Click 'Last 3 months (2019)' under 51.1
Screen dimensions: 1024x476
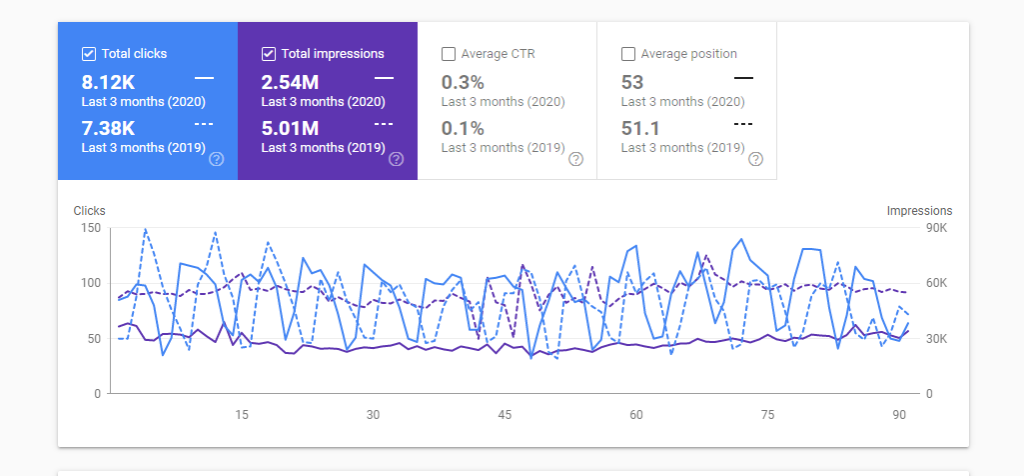pyautogui.click(x=683, y=148)
